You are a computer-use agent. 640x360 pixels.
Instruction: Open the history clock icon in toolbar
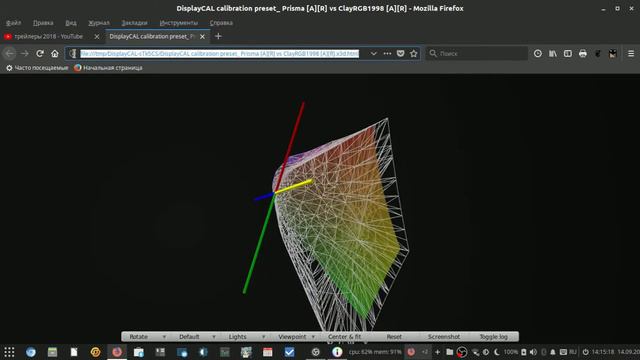[538, 53]
